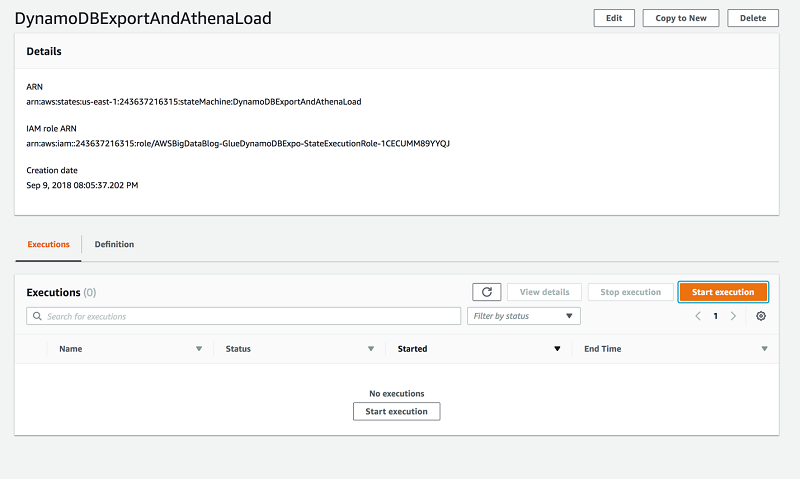Click the DynamoDBExportAndAthenaLoad page title
Viewport: 800px width, 479px height.
pos(143,18)
